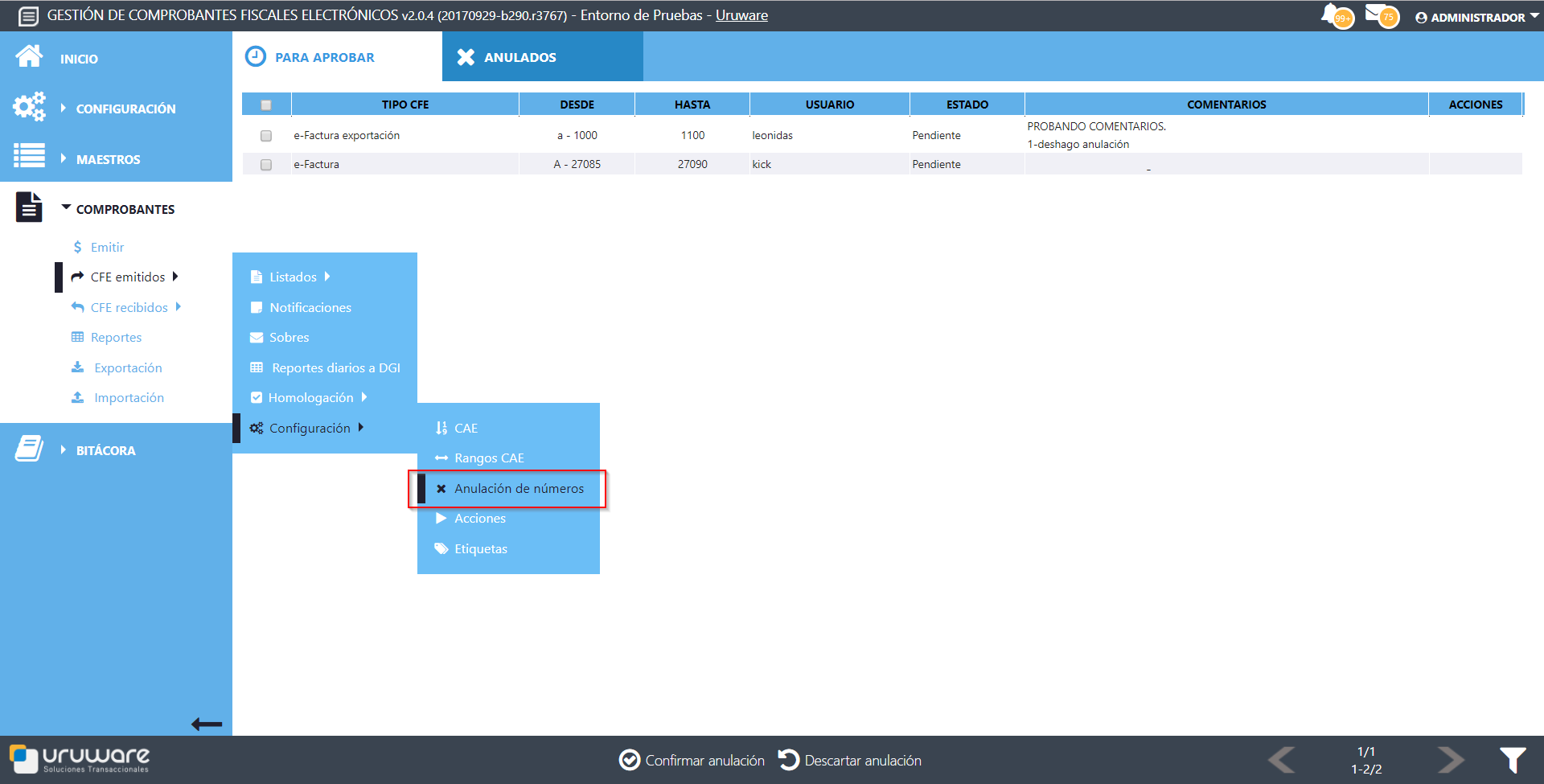Open the messages envelope icon
The image size is (1544, 784).
point(1377,14)
